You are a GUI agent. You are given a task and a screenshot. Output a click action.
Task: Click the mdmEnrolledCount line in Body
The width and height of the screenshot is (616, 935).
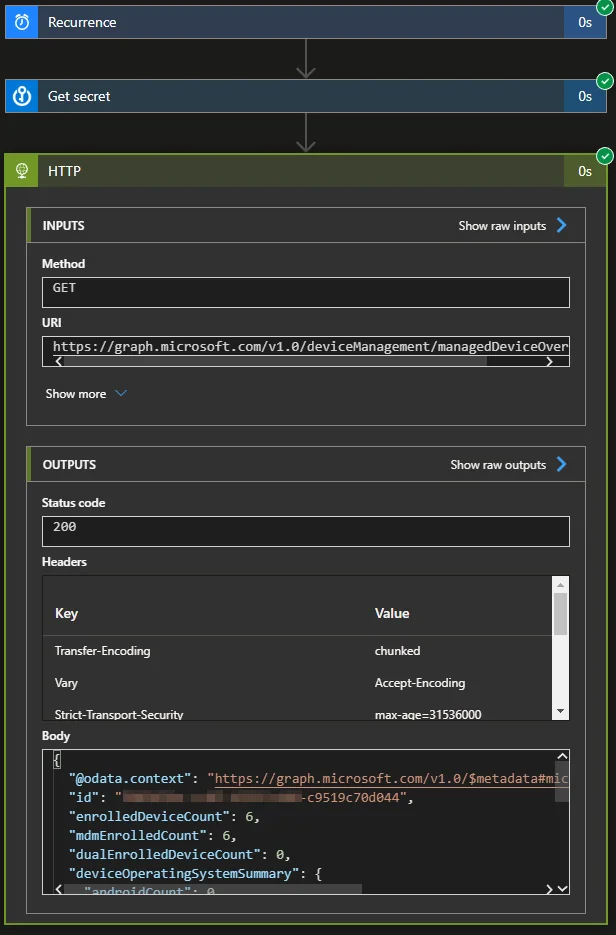coord(153,836)
